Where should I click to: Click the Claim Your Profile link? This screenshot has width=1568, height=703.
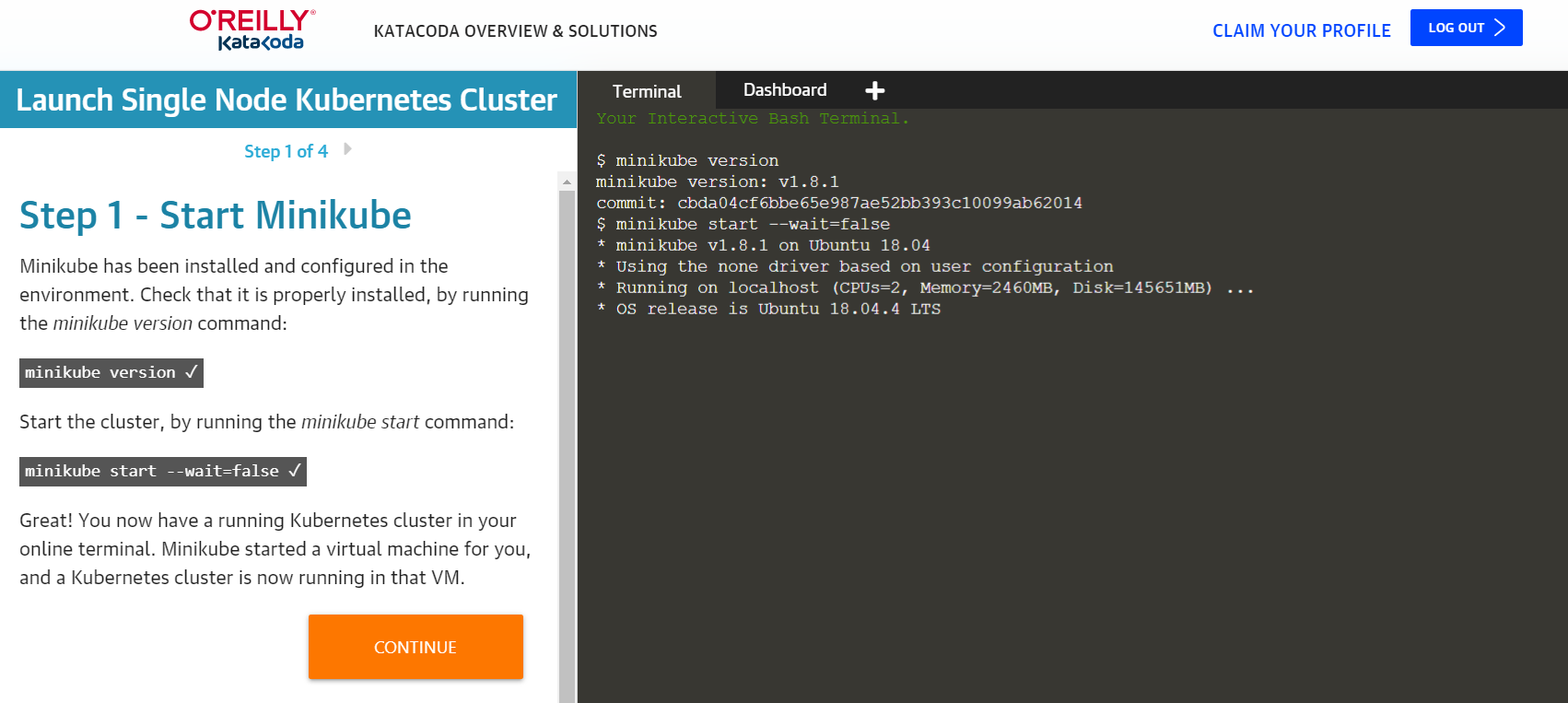point(1301,30)
